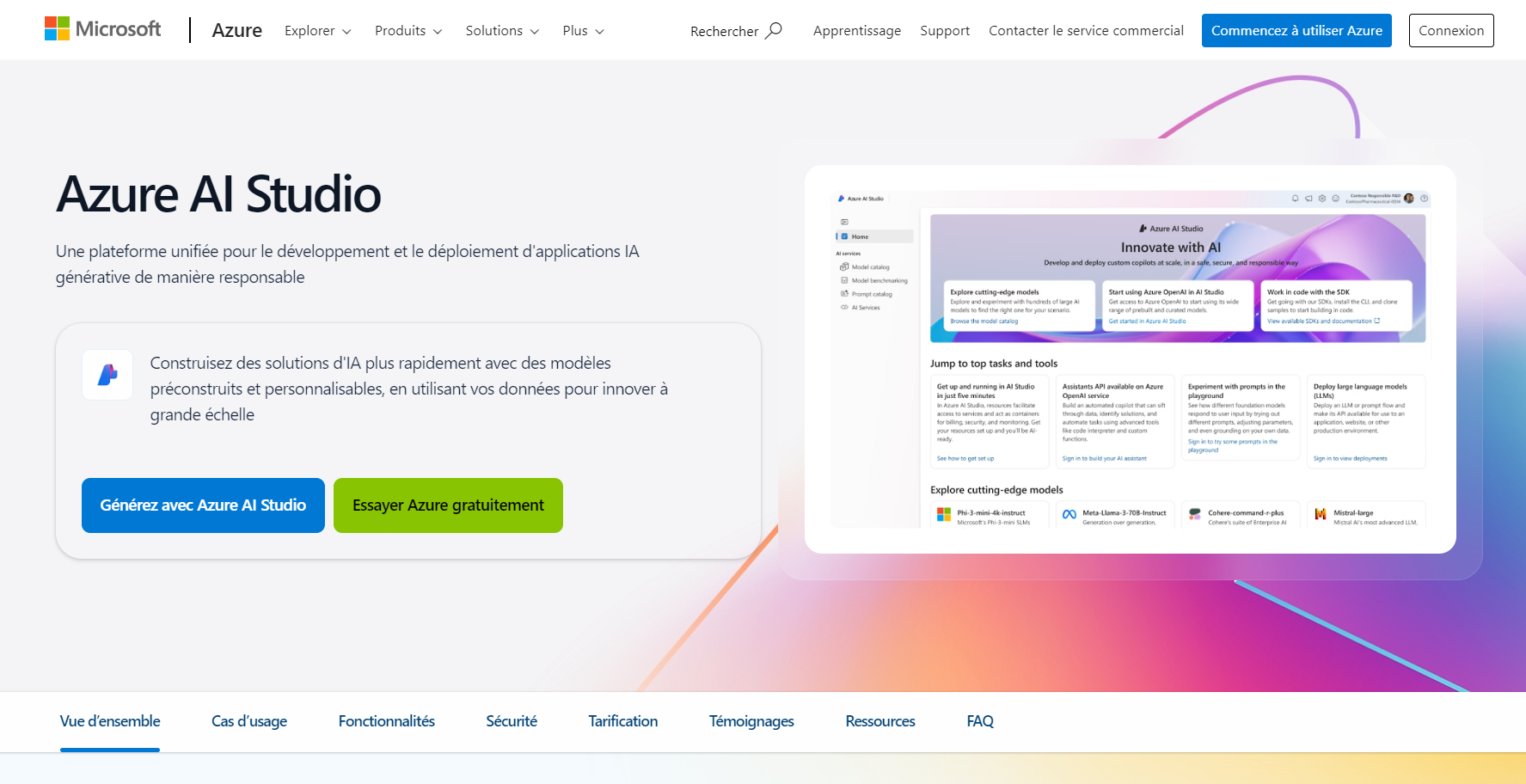Open the Fonctionnalités tab

(x=387, y=721)
